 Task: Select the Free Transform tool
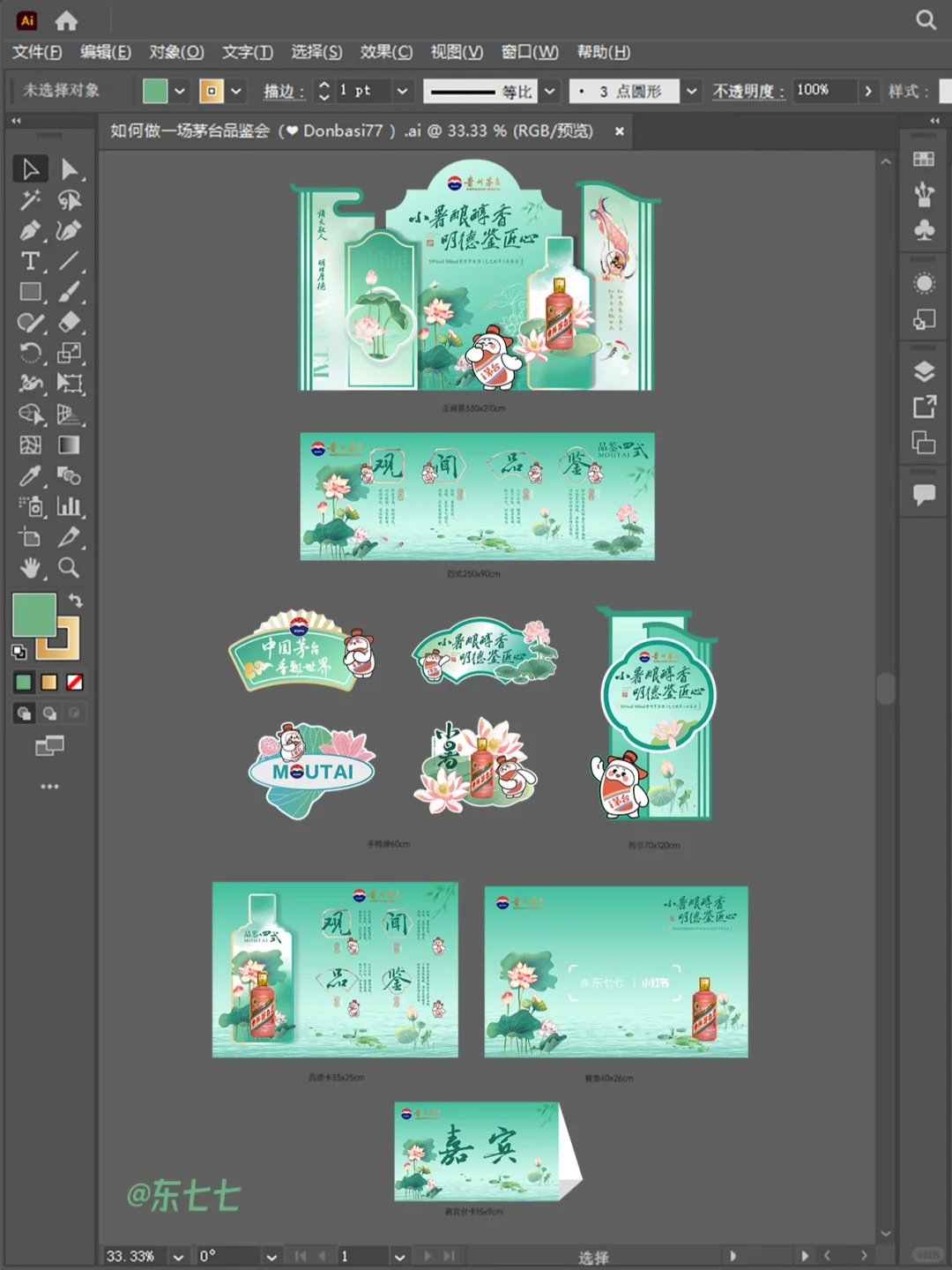coord(69,384)
